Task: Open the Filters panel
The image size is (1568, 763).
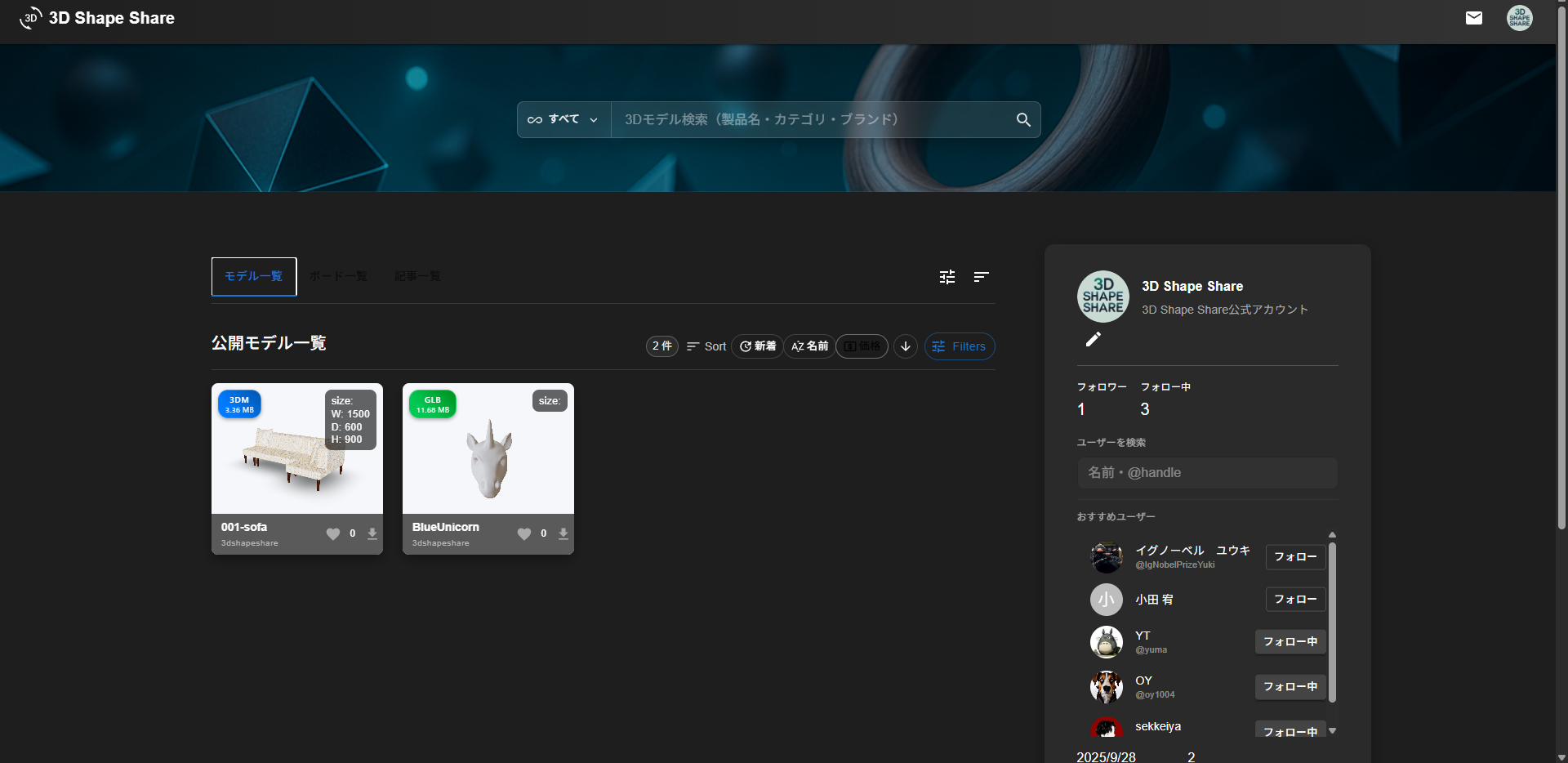Action: point(960,346)
